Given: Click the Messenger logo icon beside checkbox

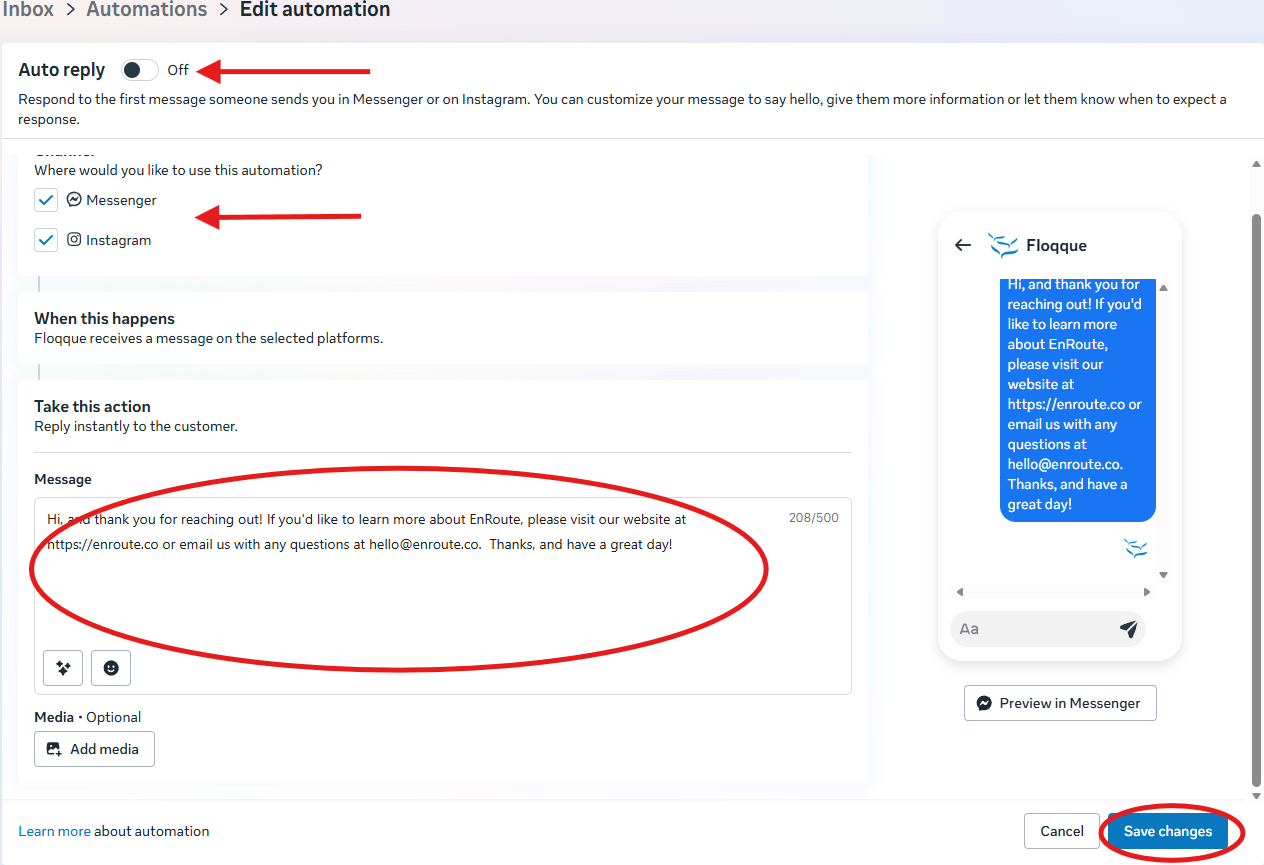Looking at the screenshot, I should pyautogui.click(x=74, y=200).
